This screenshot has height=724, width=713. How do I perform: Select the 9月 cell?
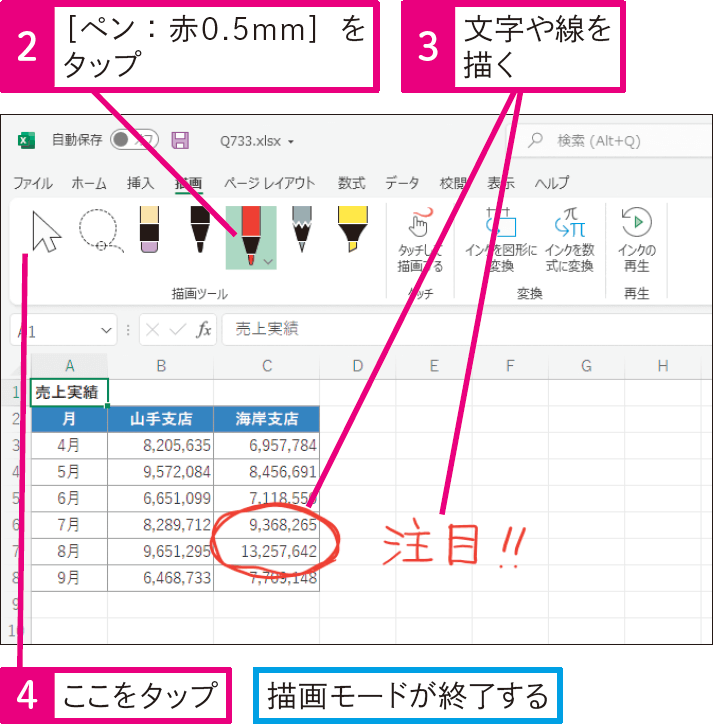pos(69,578)
